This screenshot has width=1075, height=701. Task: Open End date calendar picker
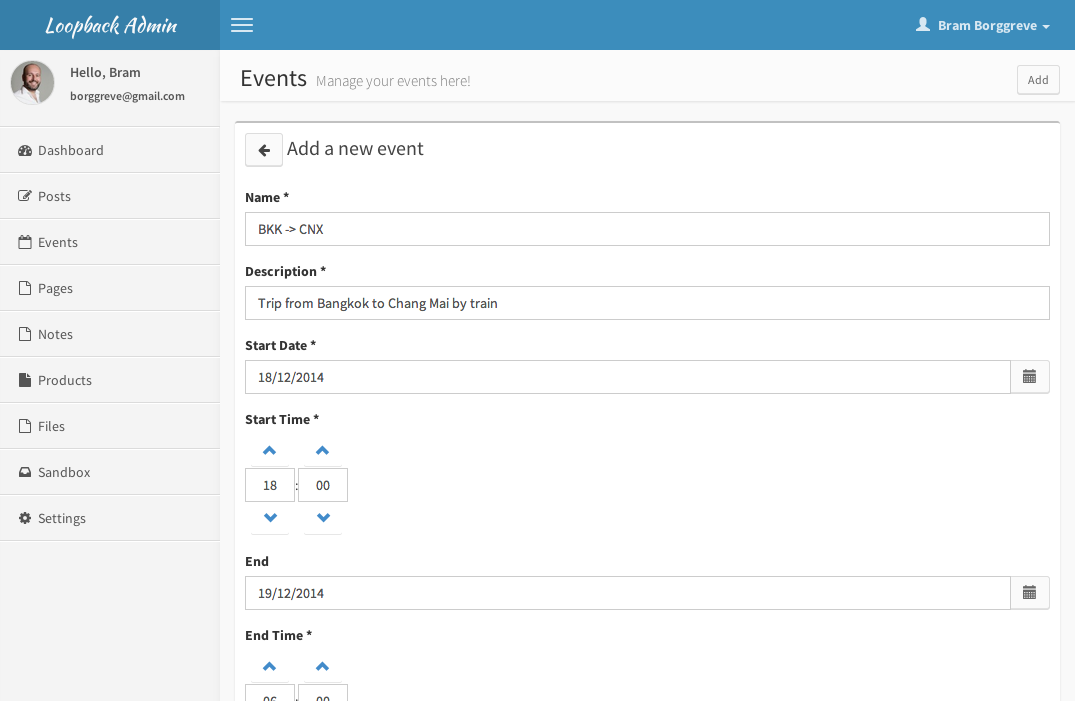pos(1029,593)
